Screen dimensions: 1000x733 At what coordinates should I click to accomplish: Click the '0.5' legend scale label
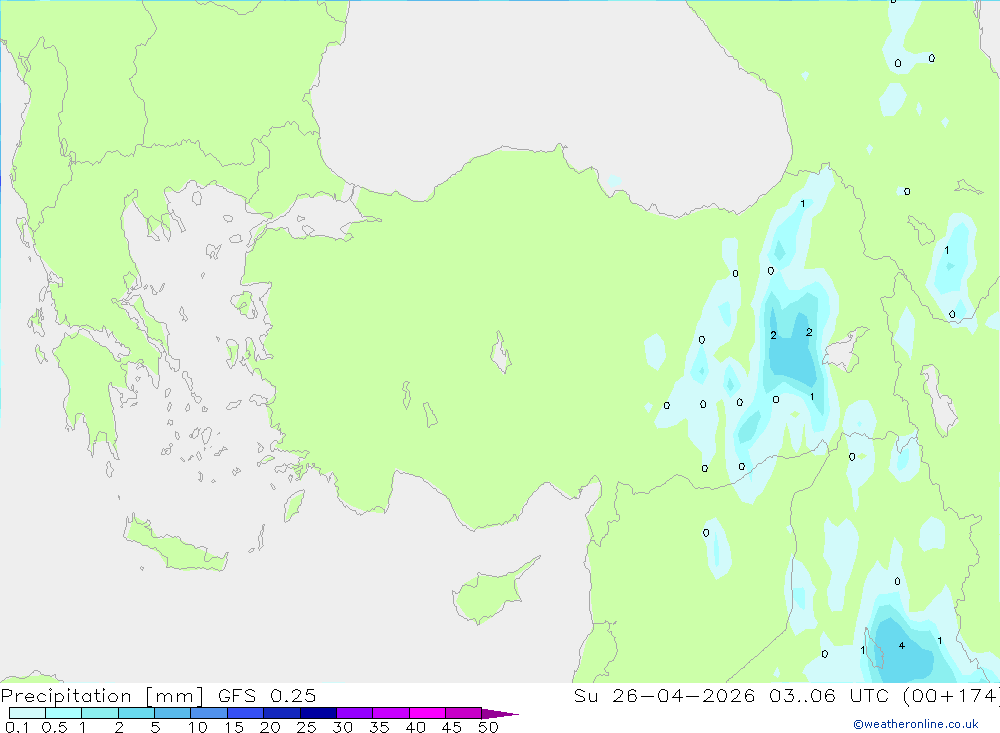pyautogui.click(x=54, y=727)
